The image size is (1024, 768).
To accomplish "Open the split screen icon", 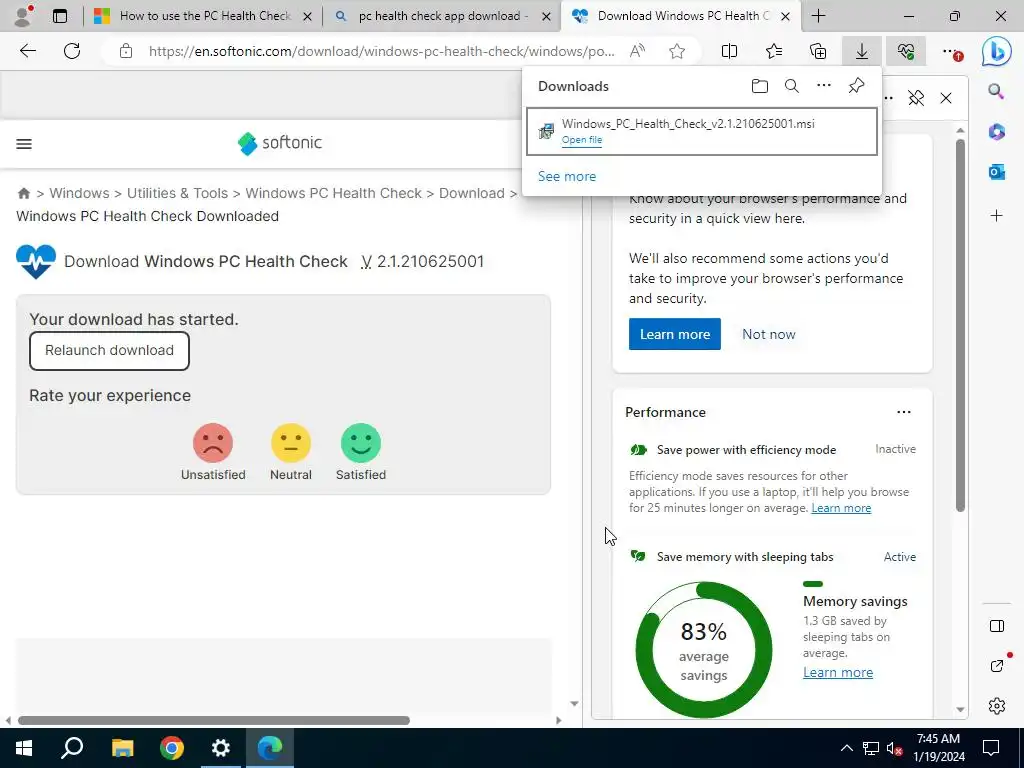I will pos(729,51).
